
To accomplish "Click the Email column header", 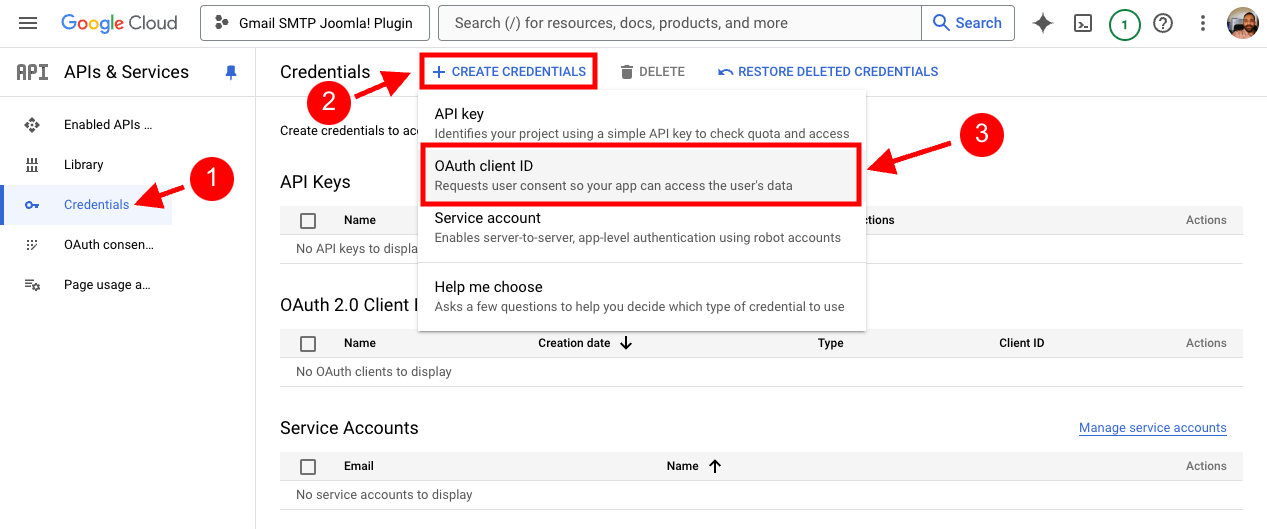I will click(359, 466).
